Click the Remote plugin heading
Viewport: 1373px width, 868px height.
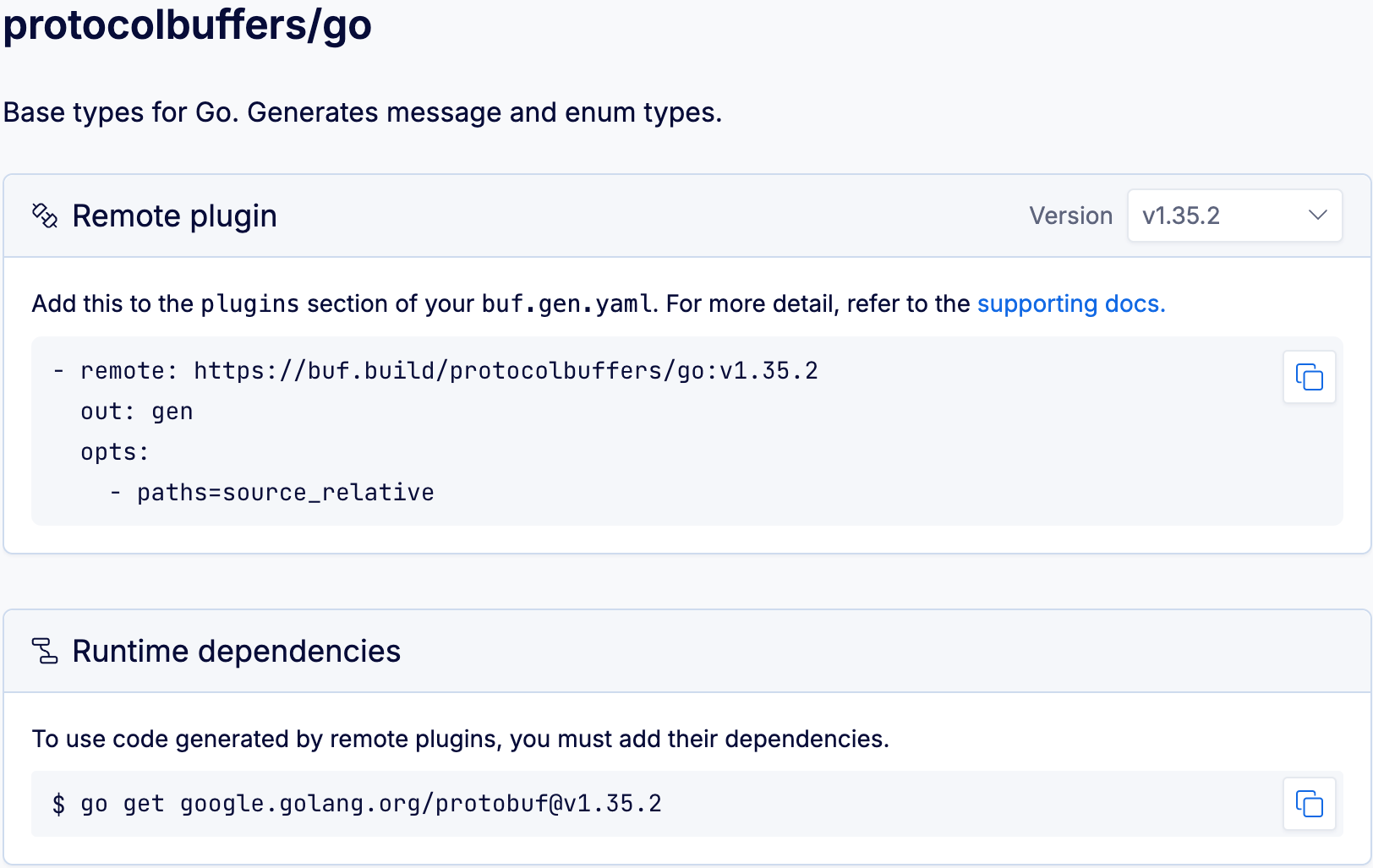174,216
